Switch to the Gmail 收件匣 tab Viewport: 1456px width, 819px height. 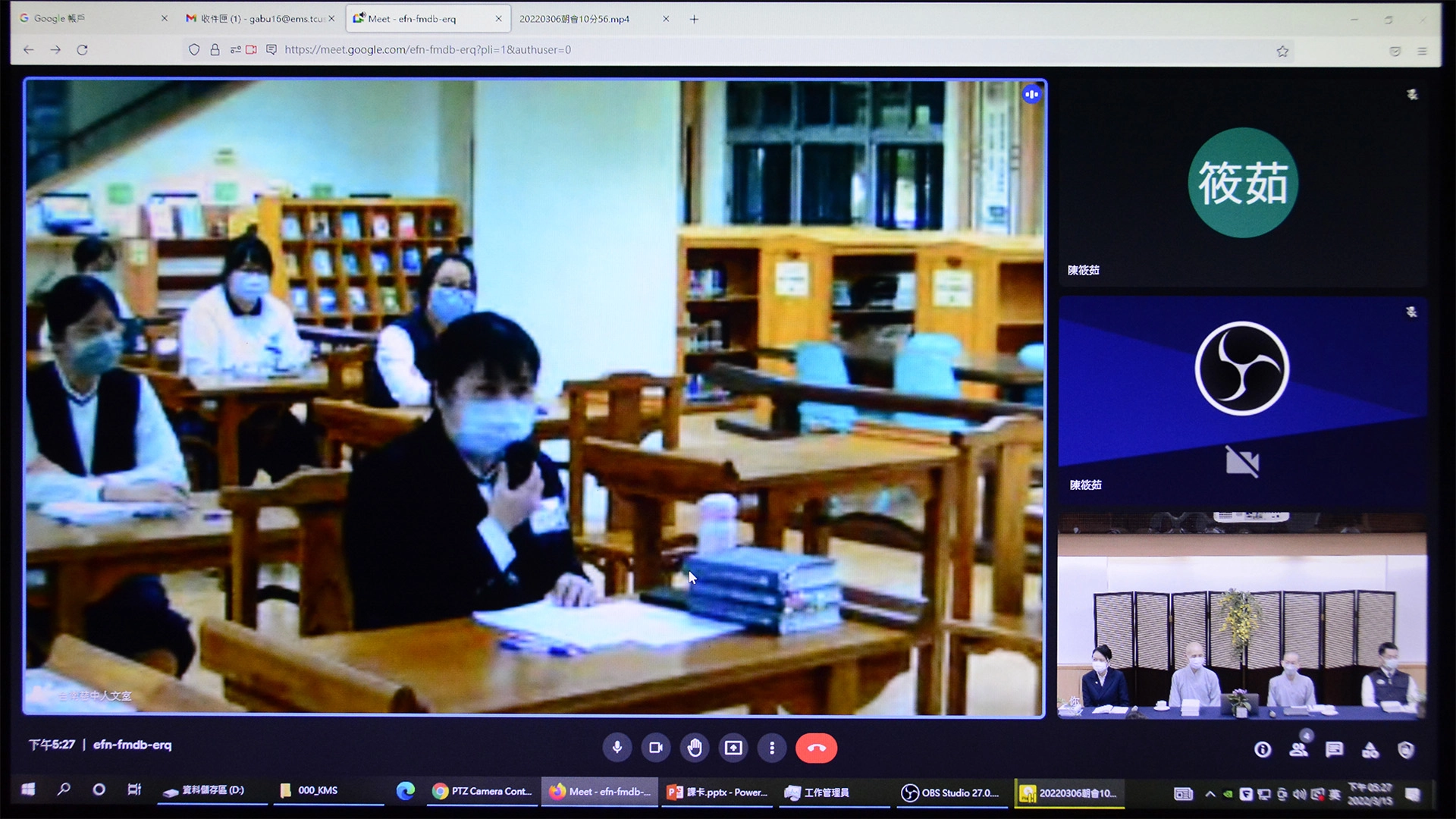tap(259, 18)
